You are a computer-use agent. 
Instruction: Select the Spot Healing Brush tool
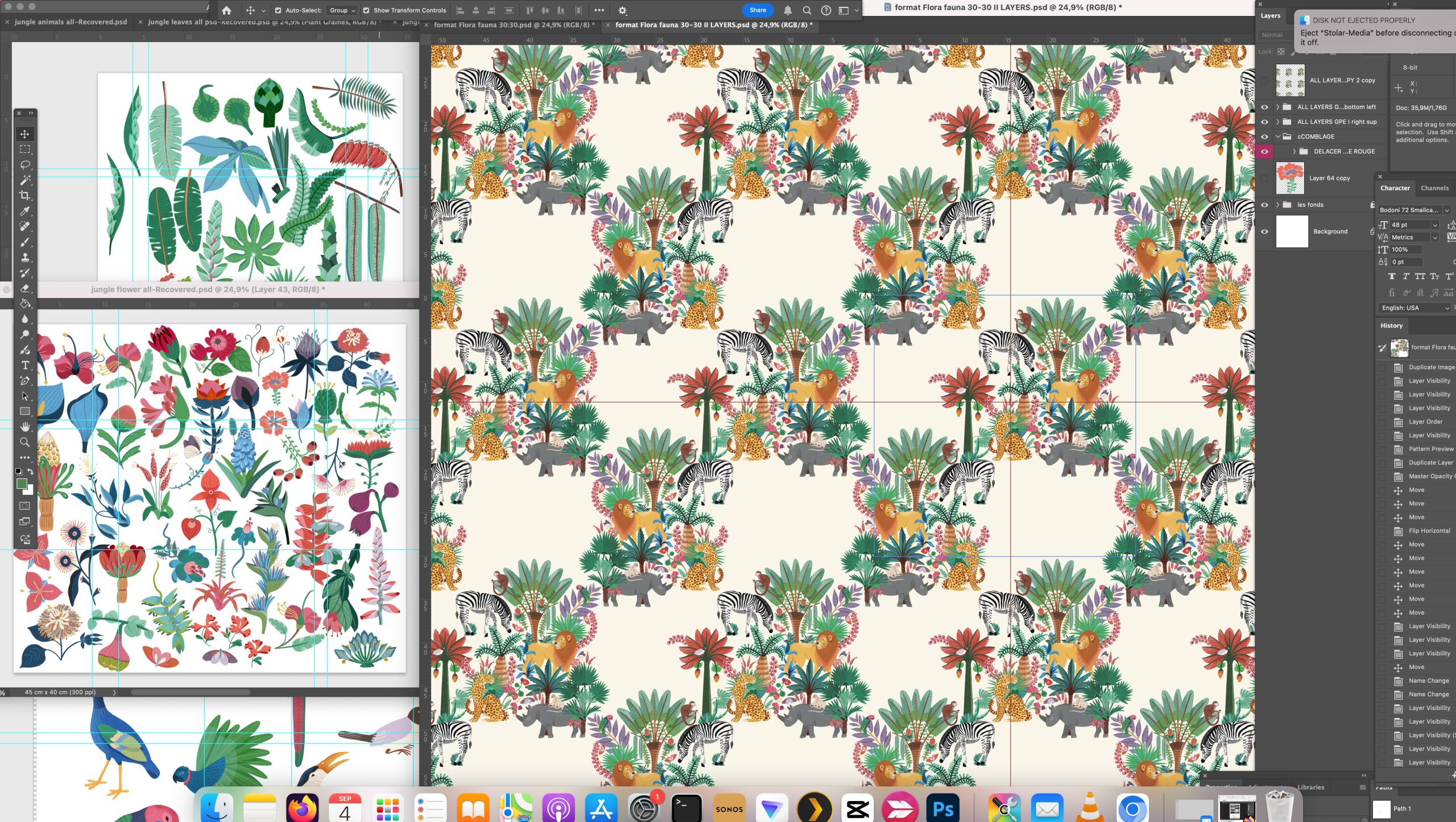coord(24,226)
